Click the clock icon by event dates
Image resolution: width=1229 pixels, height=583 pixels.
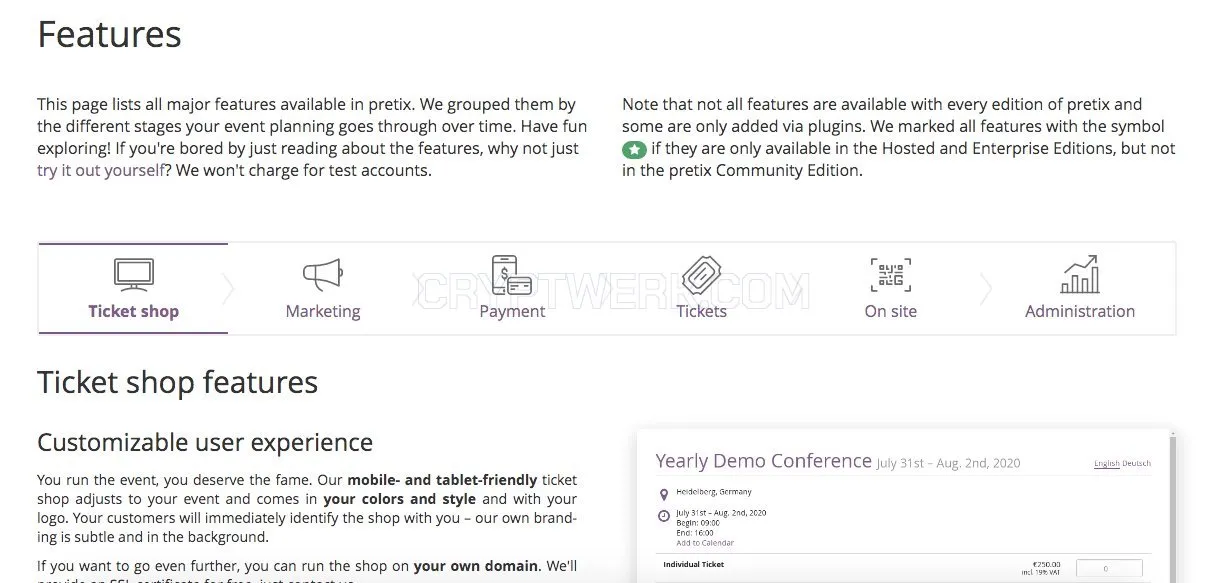click(664, 516)
